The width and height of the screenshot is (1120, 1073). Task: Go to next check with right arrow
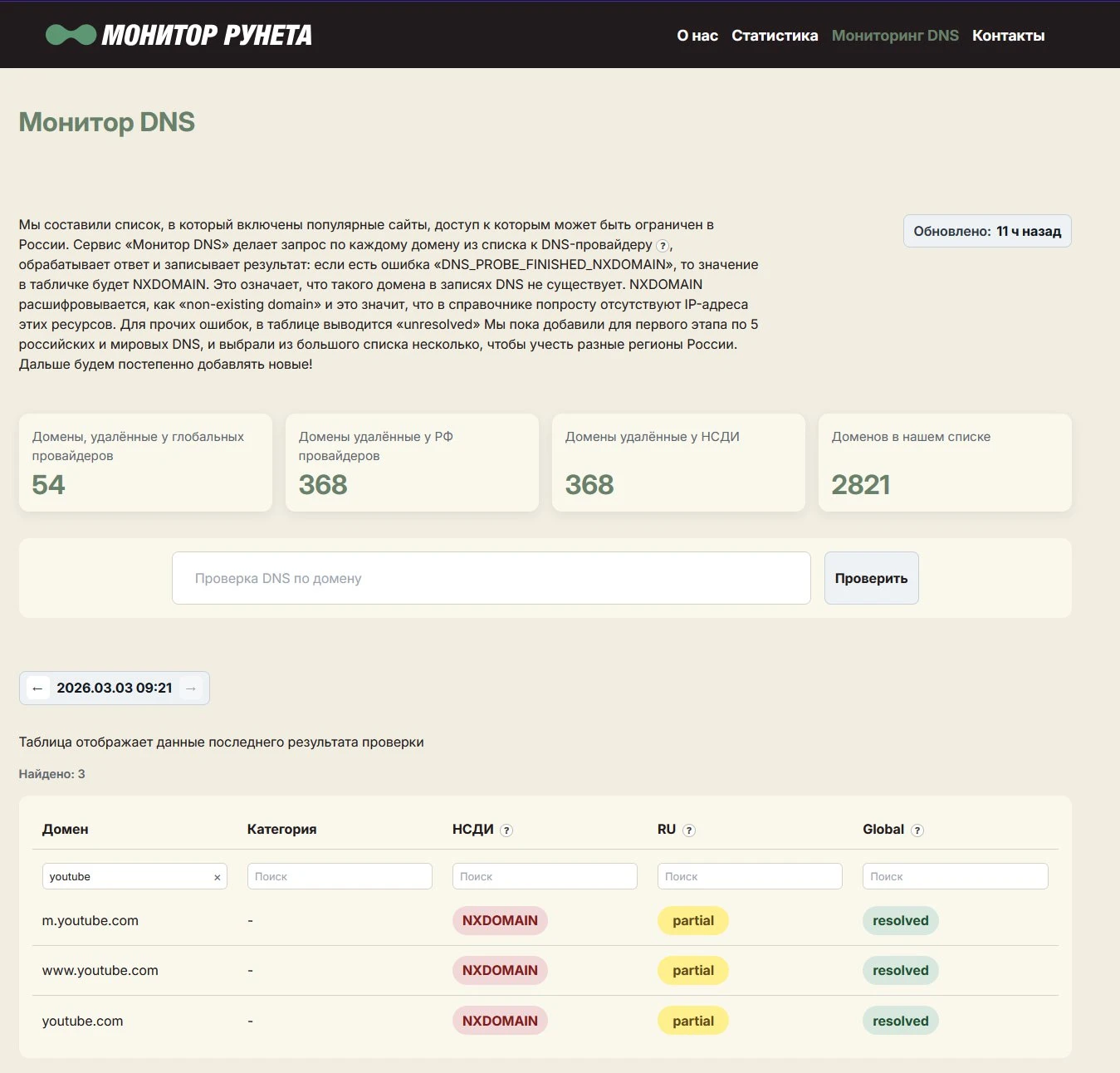tap(191, 688)
